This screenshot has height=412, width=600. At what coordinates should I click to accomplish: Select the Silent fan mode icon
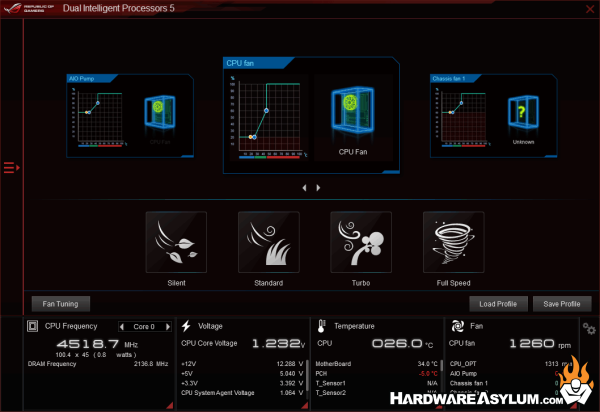[176, 242]
